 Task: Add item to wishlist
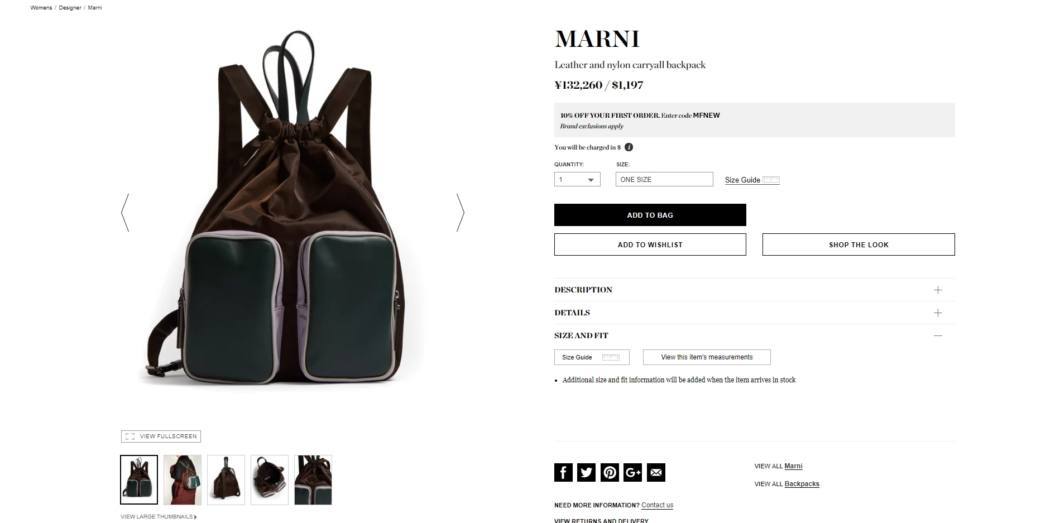[650, 245]
